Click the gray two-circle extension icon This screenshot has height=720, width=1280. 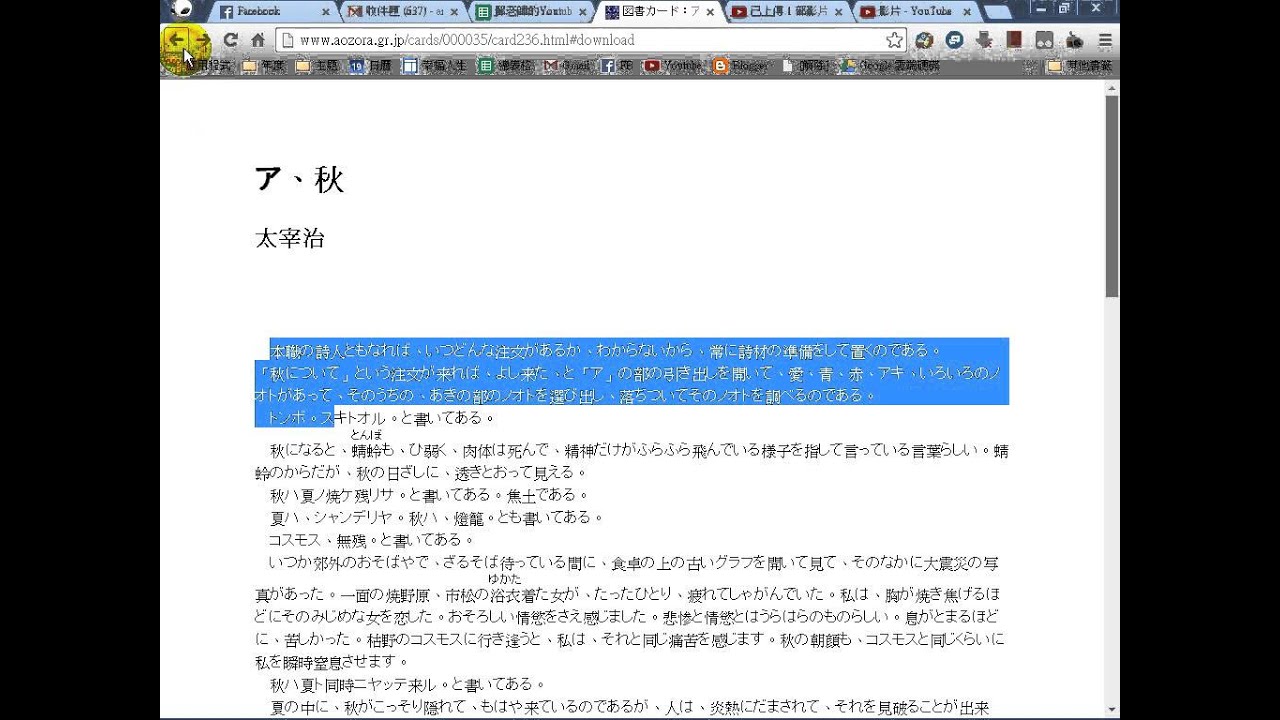pyautogui.click(x=1045, y=40)
